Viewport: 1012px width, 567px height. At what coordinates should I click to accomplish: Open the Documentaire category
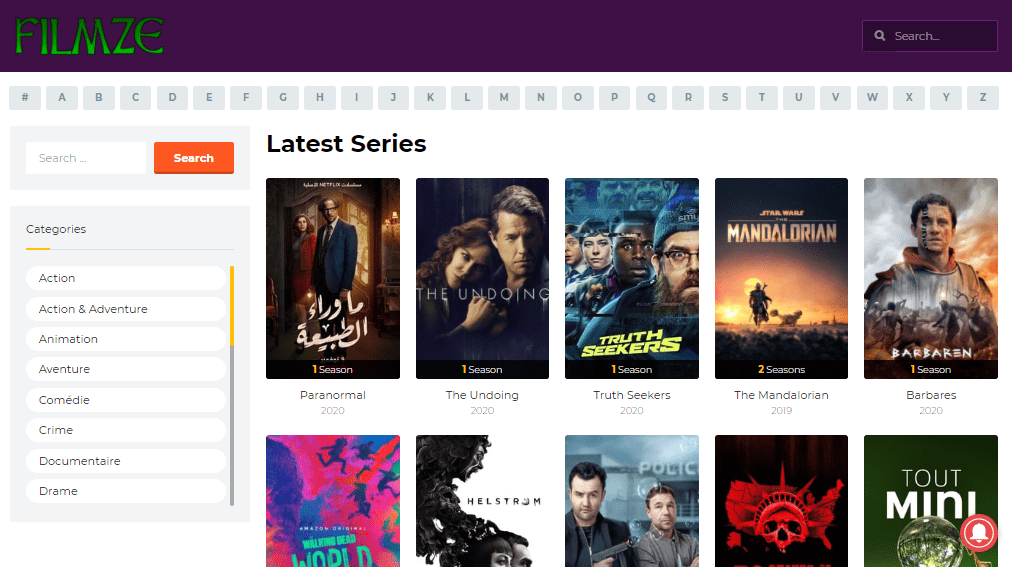coord(126,461)
